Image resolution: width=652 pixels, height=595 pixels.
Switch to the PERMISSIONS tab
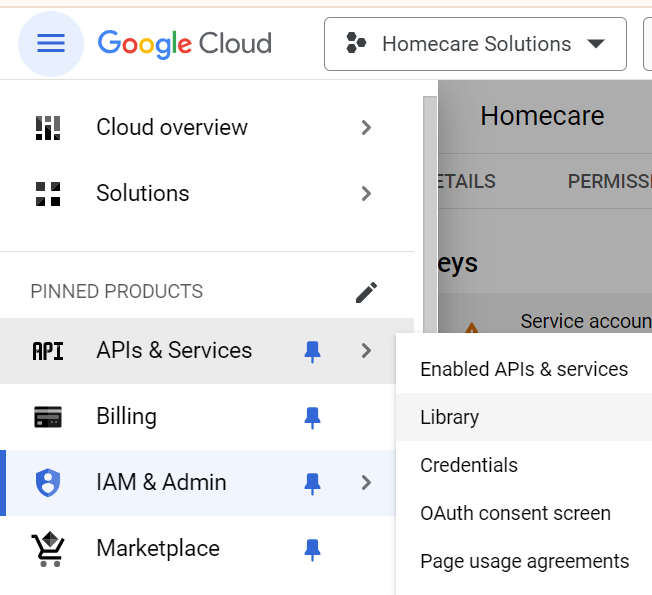coord(610,181)
